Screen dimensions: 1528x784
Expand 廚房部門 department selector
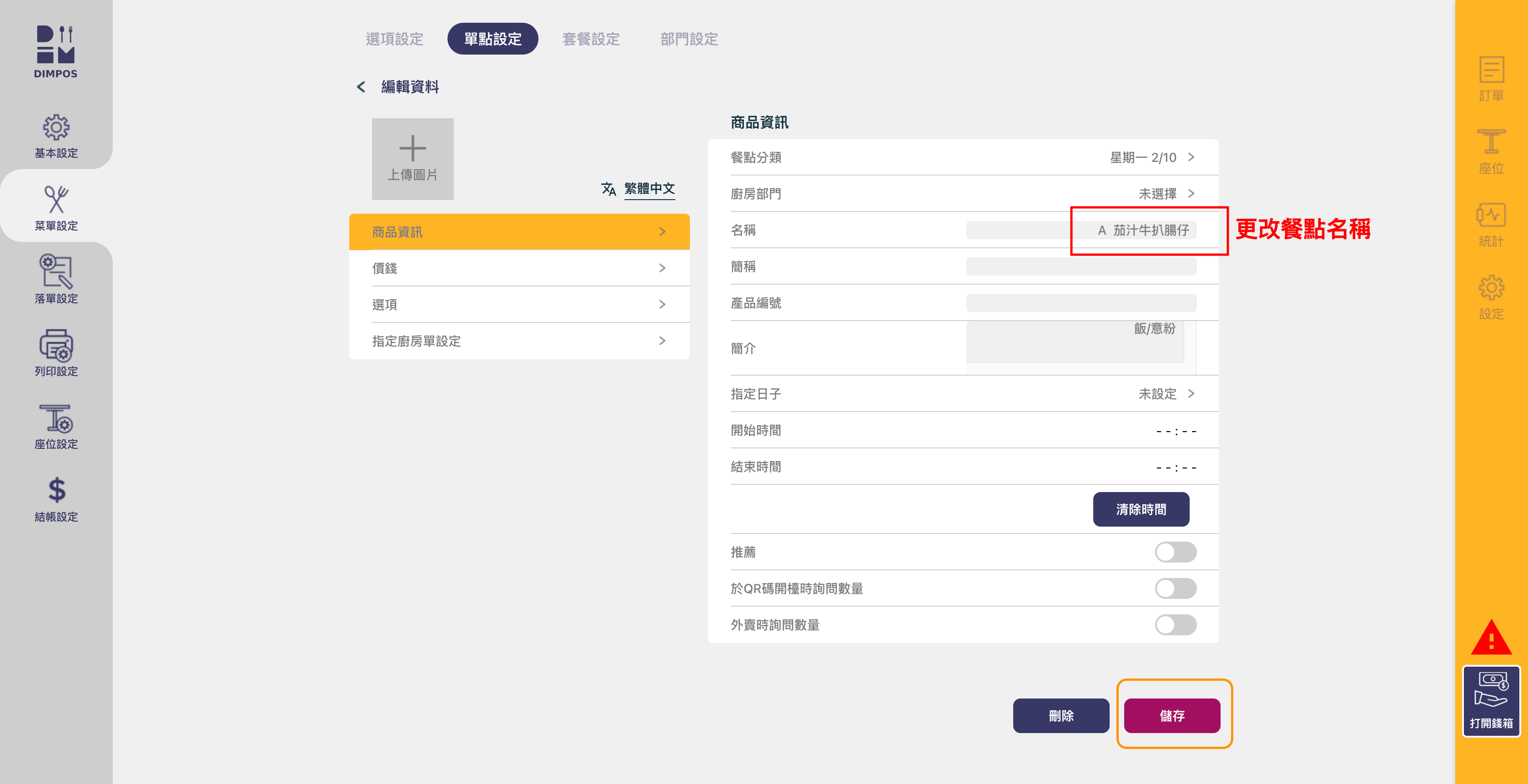(1165, 194)
